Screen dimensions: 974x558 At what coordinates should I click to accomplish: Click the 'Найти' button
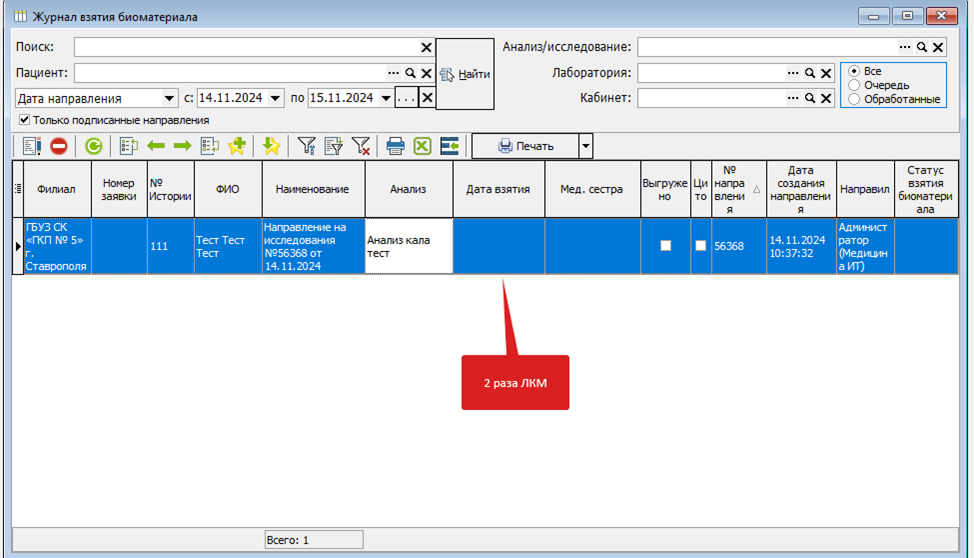click(x=465, y=74)
